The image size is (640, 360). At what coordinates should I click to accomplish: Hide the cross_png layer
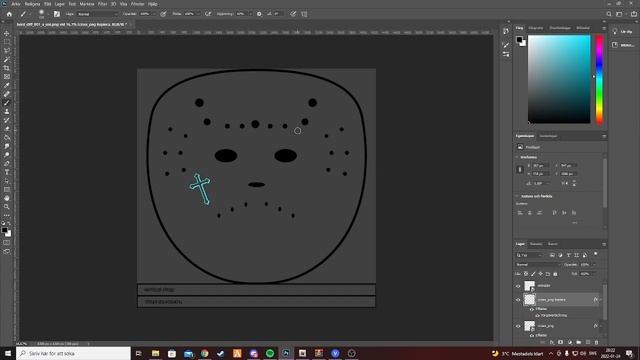pyautogui.click(x=518, y=326)
